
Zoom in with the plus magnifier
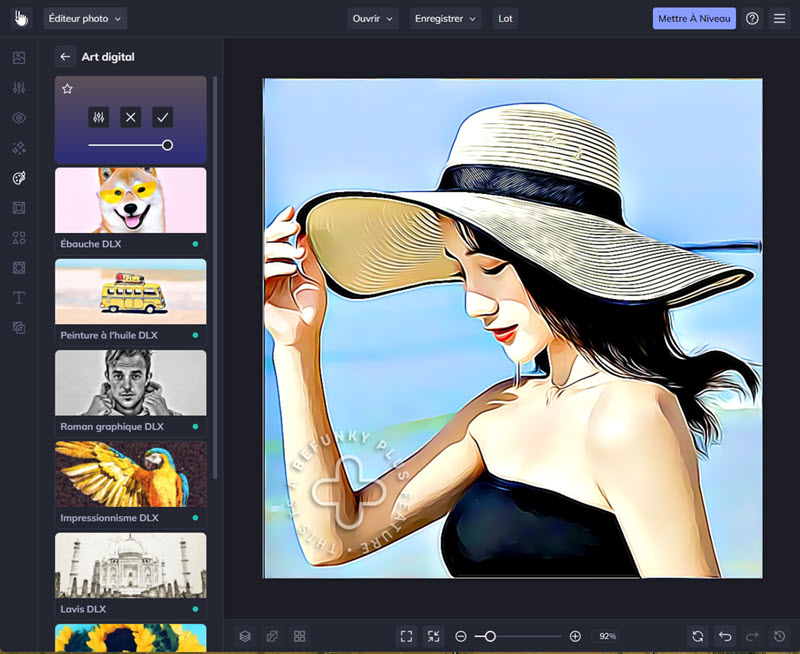575,636
